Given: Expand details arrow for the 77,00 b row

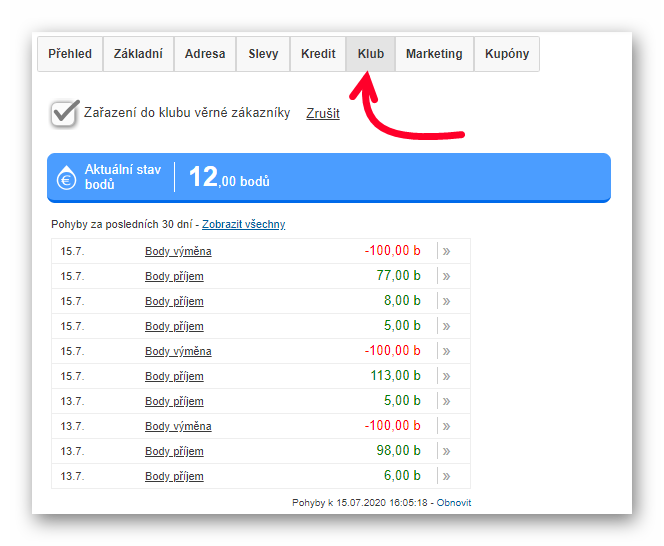Looking at the screenshot, I should click(446, 276).
